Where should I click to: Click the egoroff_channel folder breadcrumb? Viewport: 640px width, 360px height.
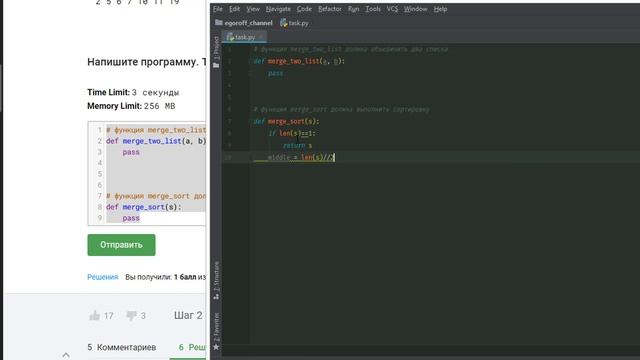pos(244,23)
